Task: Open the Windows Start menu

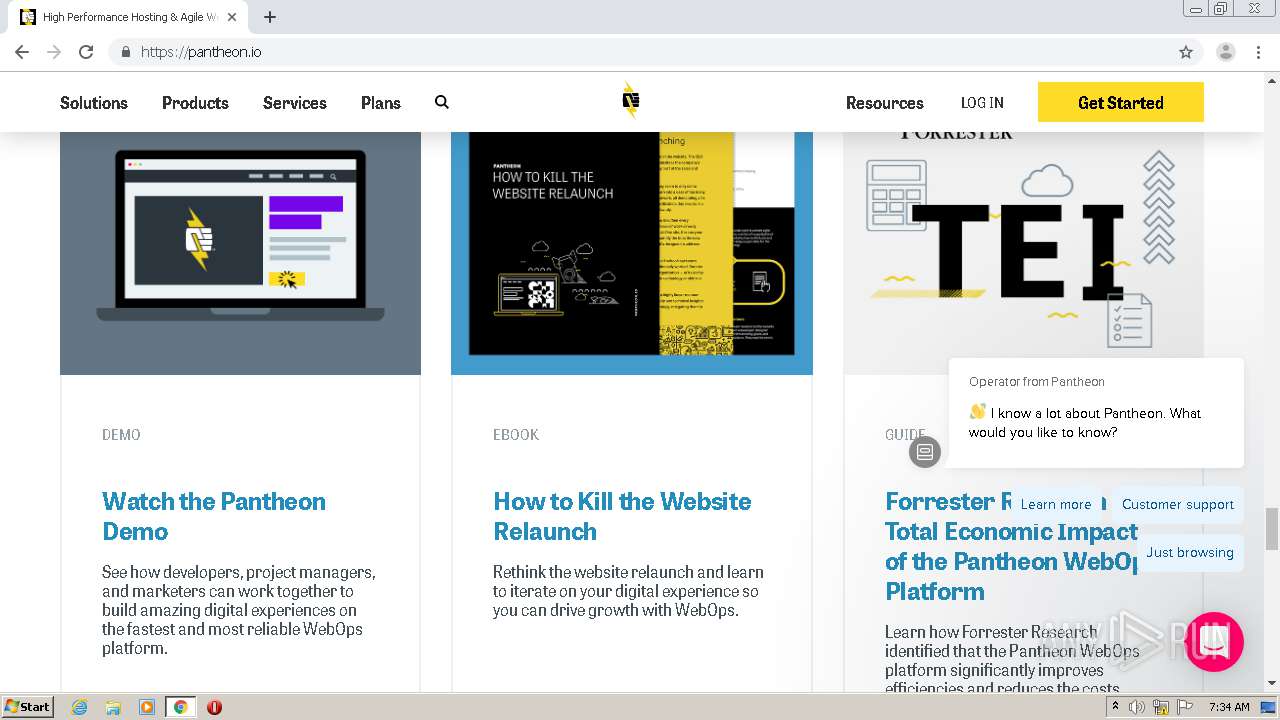Action: coord(28,707)
